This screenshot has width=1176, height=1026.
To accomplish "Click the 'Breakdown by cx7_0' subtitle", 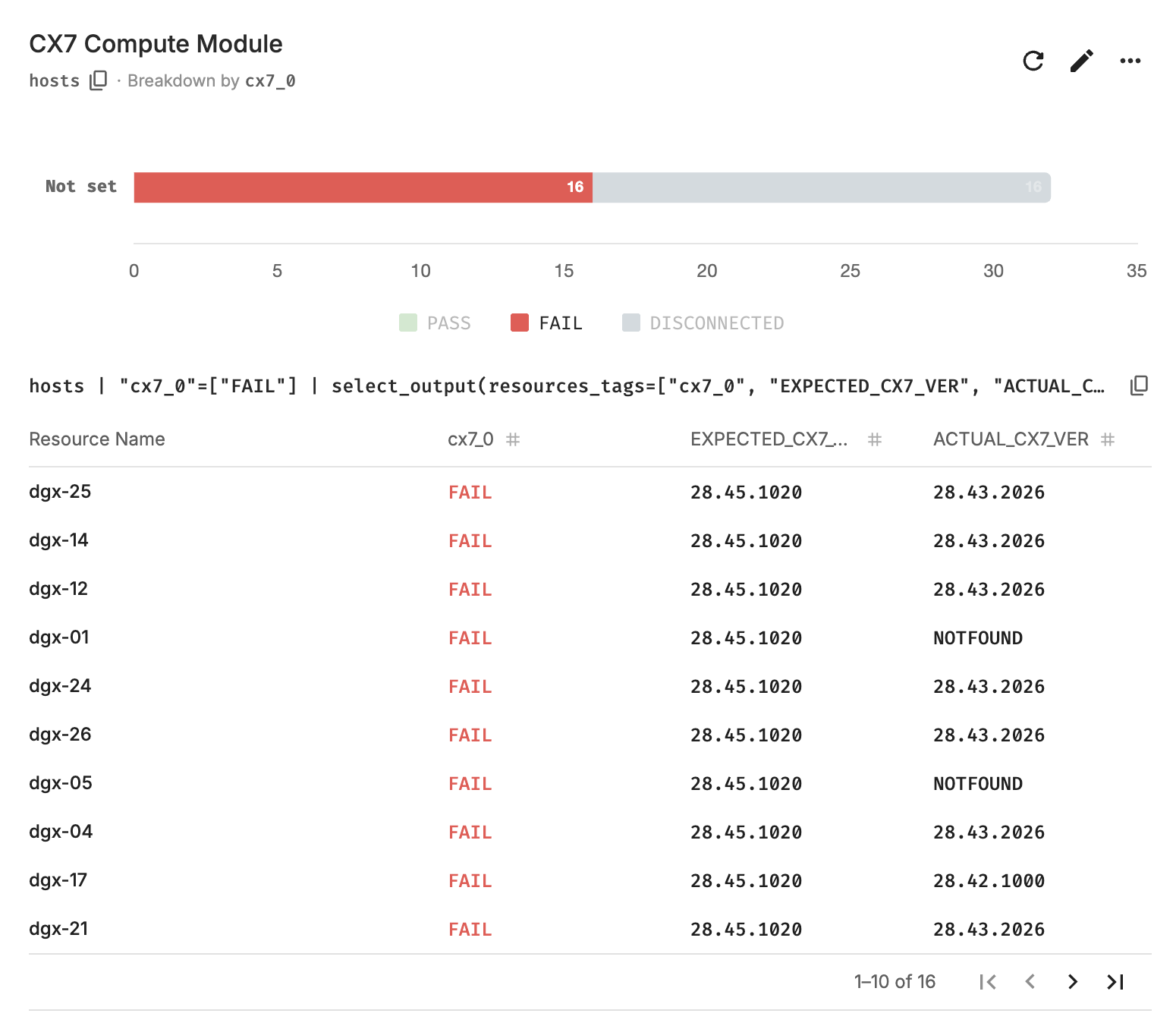I will coord(212,80).
